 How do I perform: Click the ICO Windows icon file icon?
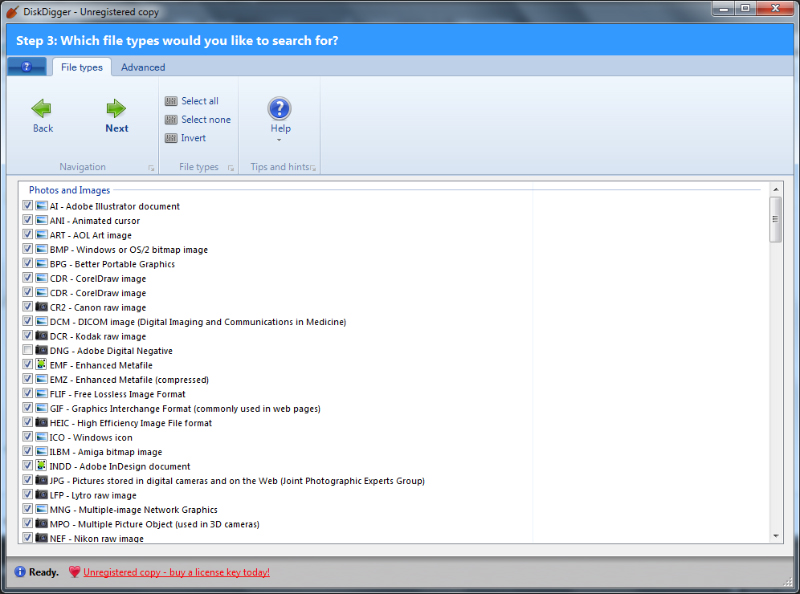point(41,437)
